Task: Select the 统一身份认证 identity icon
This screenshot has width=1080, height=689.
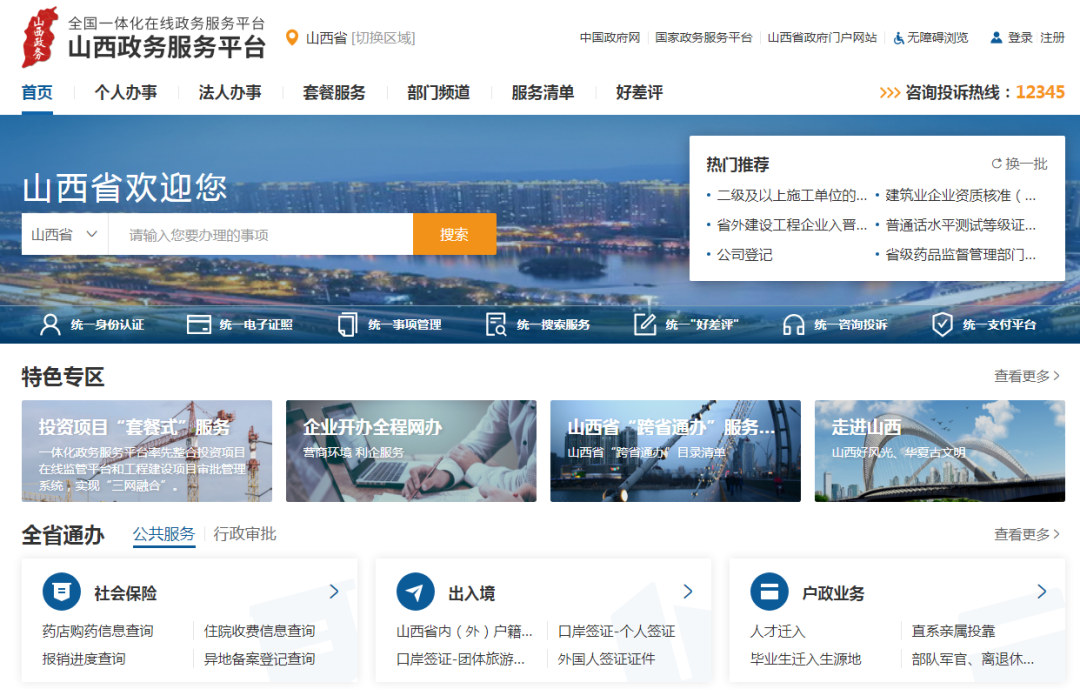Action: pyautogui.click(x=49, y=324)
